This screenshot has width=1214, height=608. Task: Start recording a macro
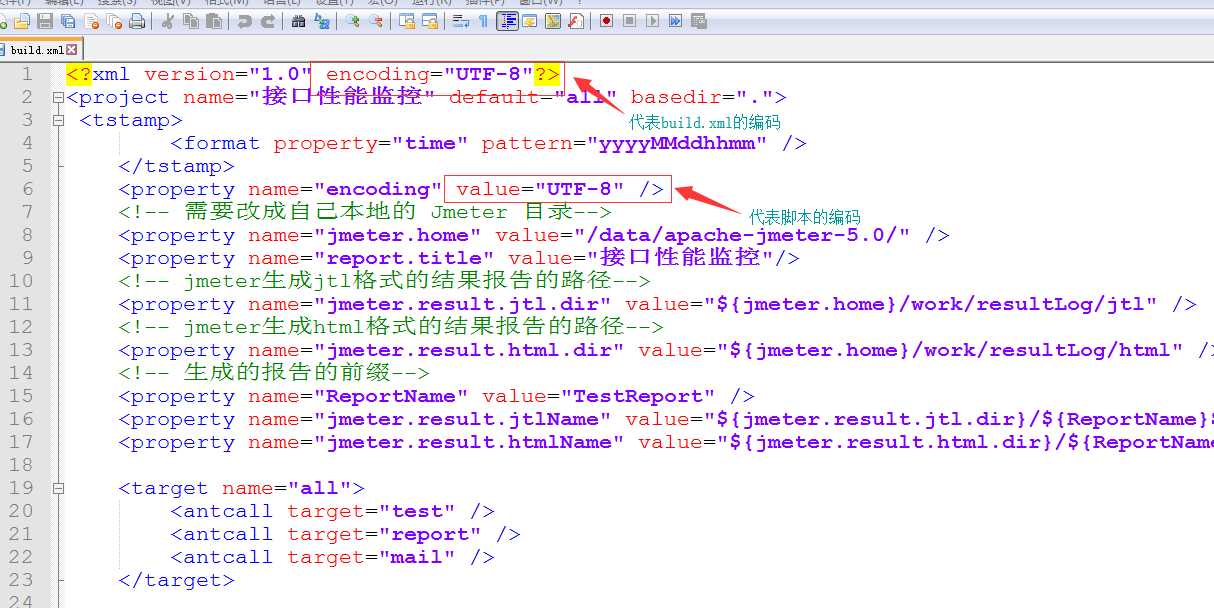point(606,21)
